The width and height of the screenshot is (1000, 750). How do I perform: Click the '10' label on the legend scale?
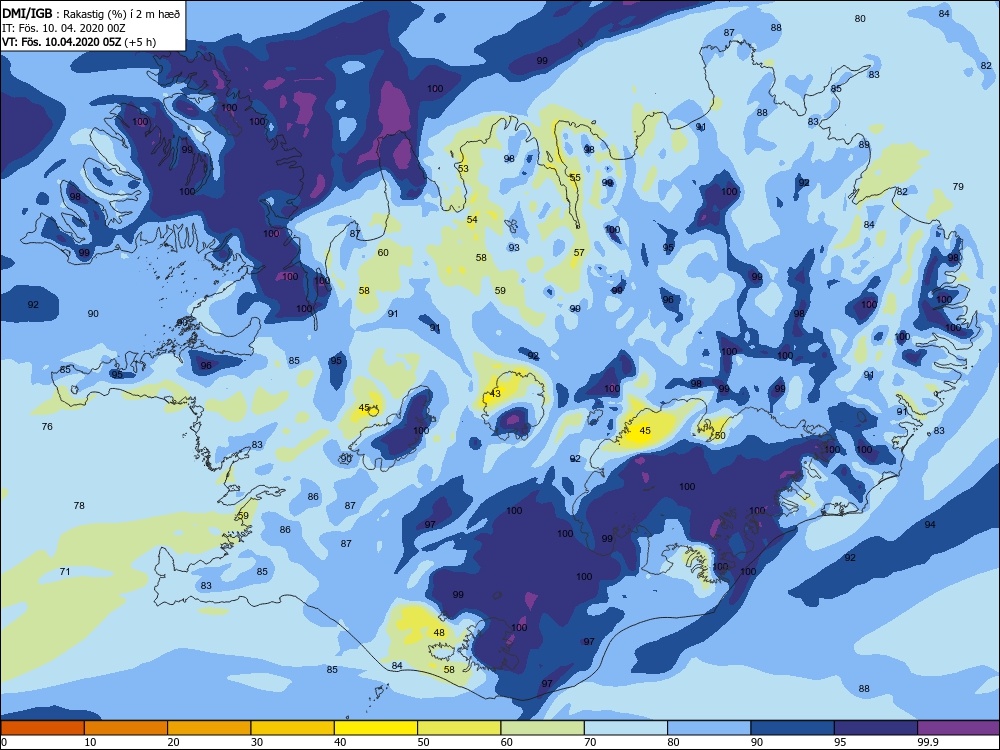(x=91, y=742)
